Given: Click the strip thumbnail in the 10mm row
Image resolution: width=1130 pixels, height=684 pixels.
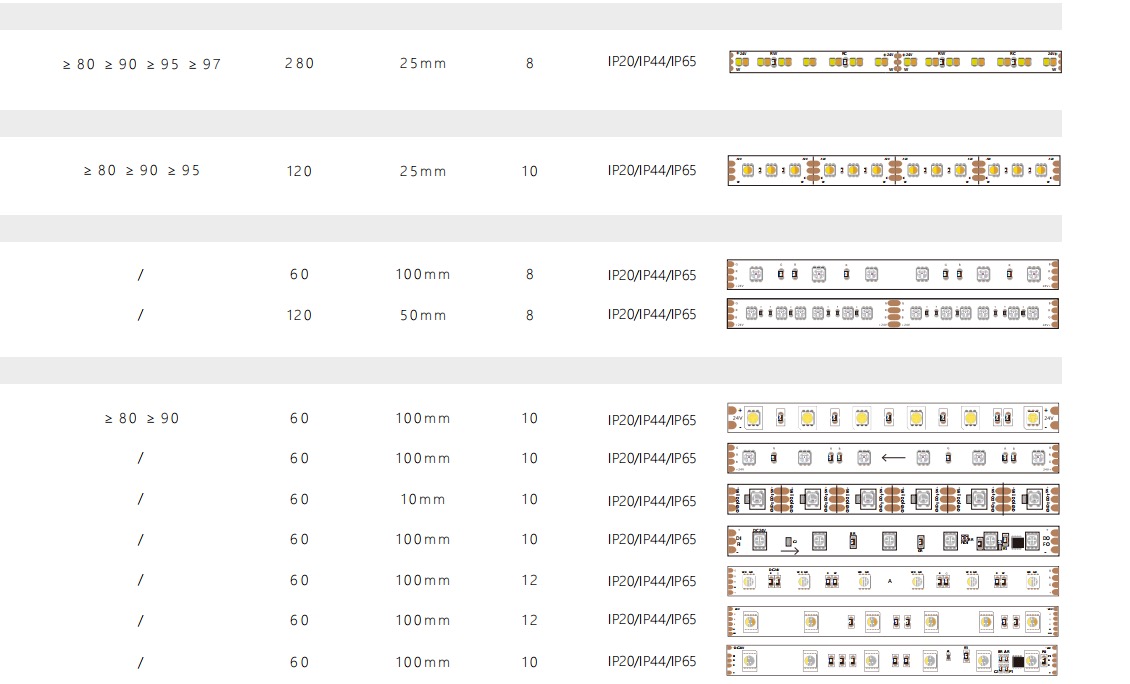Looking at the screenshot, I should tap(892, 499).
